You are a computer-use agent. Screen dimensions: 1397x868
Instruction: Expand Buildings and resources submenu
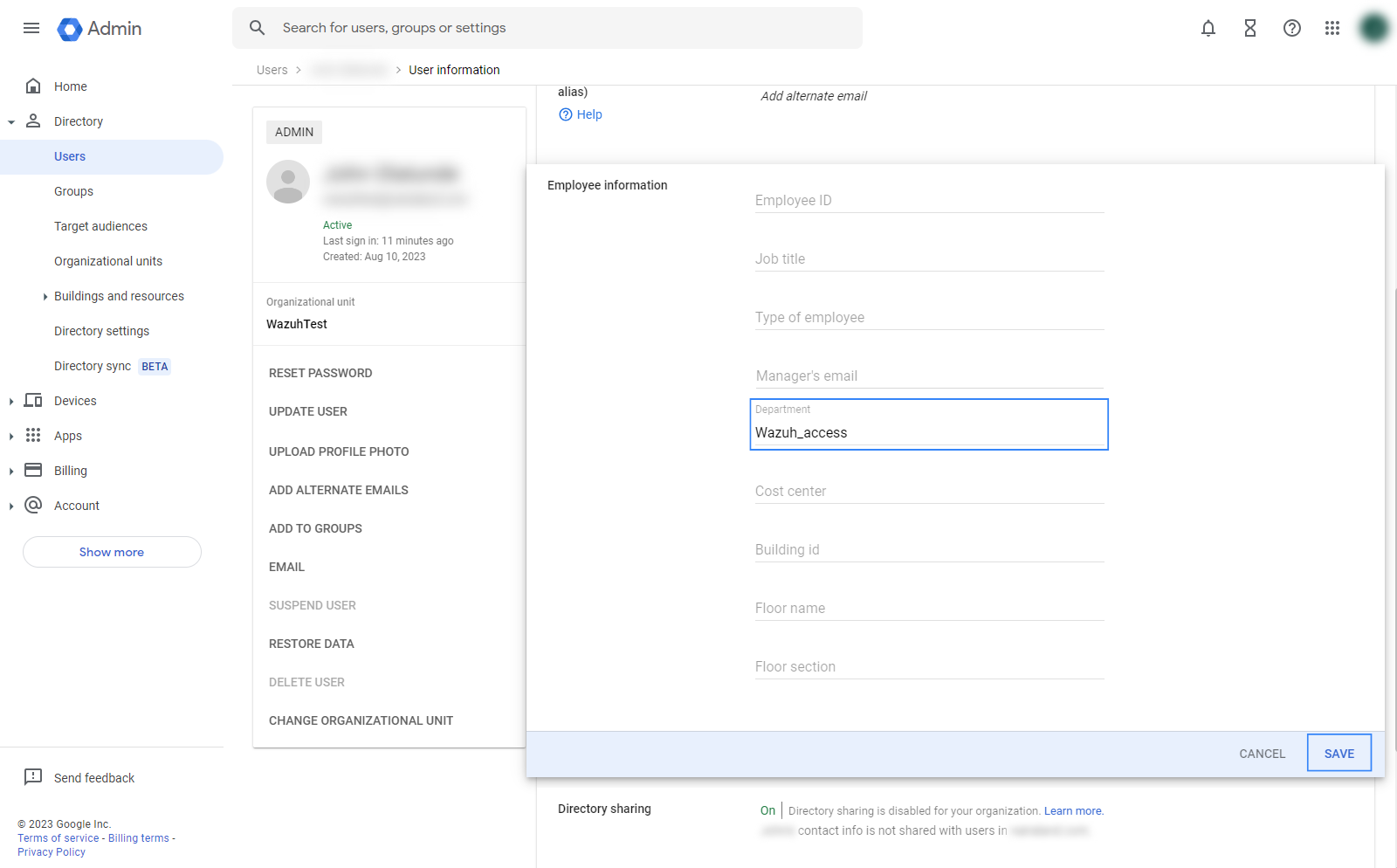pyautogui.click(x=45, y=297)
